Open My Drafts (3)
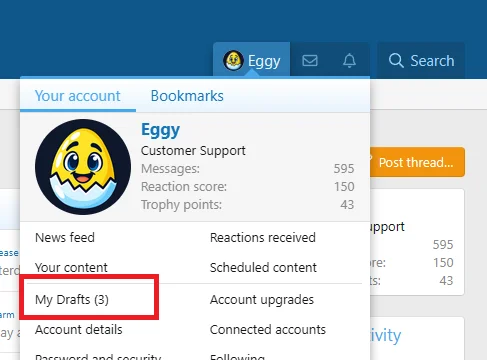Image resolution: width=487 pixels, height=360 pixels. 72,299
